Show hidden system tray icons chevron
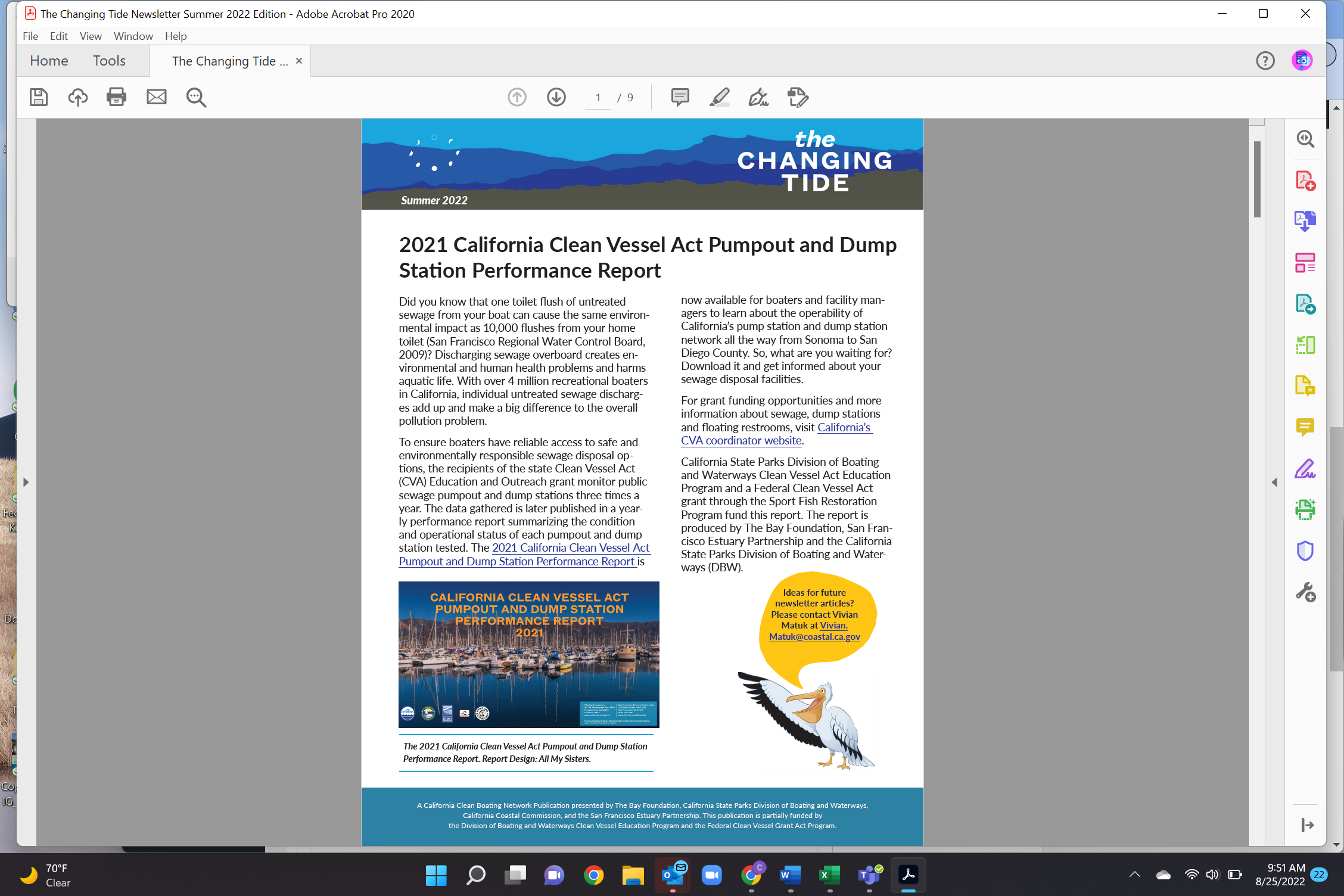Viewport: 1344px width, 896px height. pos(1134,875)
